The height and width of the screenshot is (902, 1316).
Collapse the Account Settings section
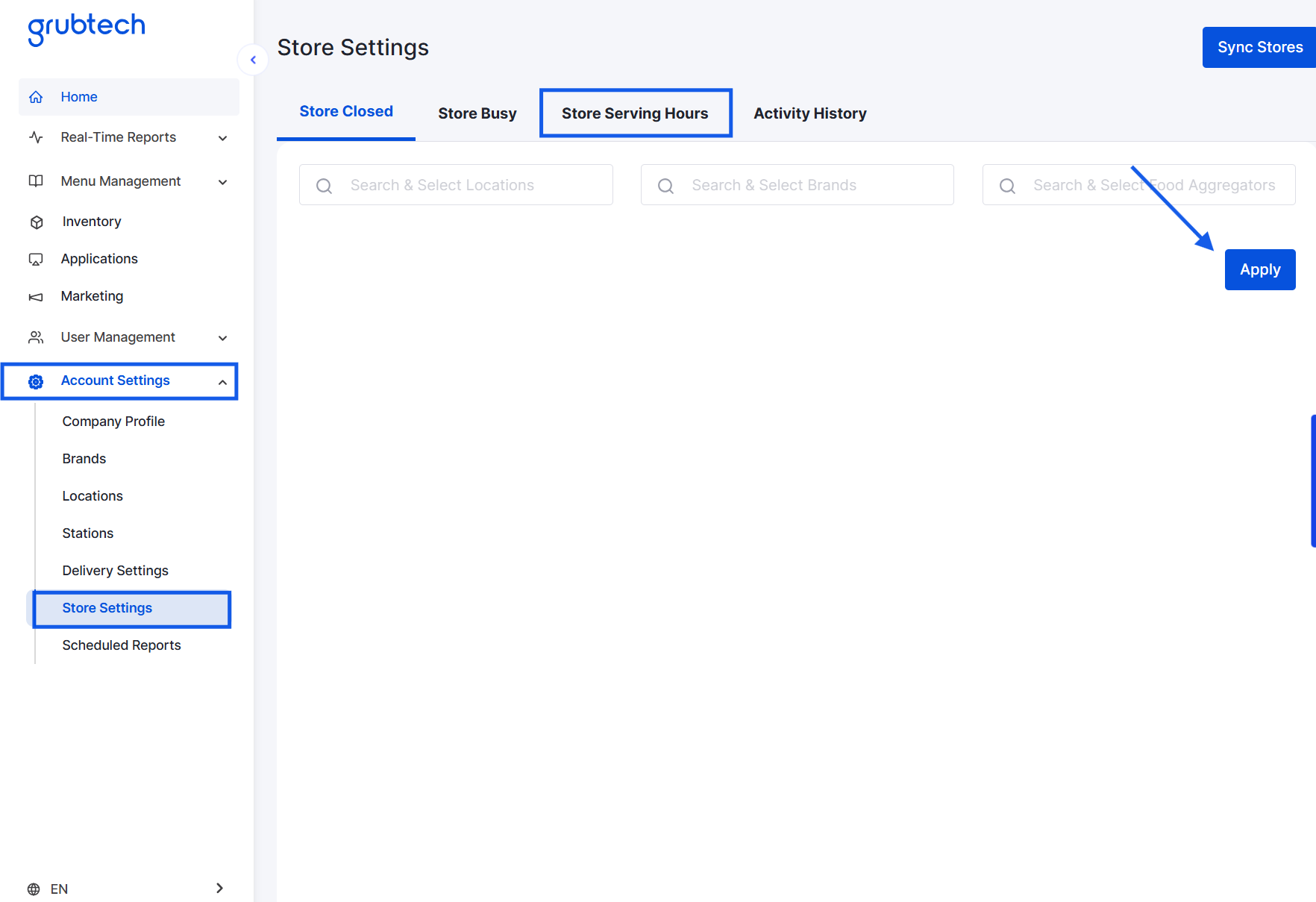[222, 381]
